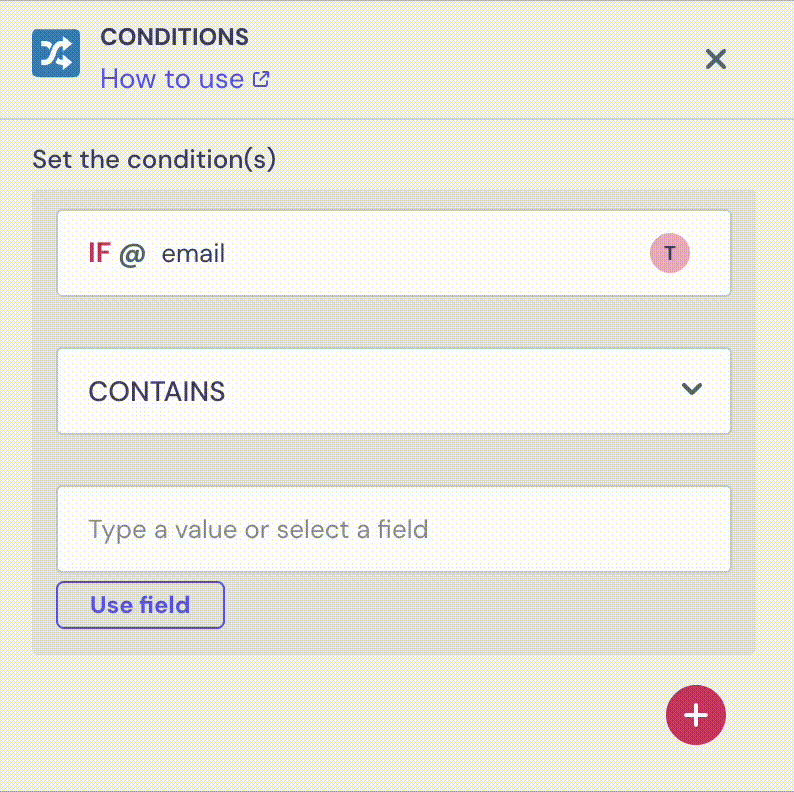Click the external link icon beside How to use

[x=261, y=79]
